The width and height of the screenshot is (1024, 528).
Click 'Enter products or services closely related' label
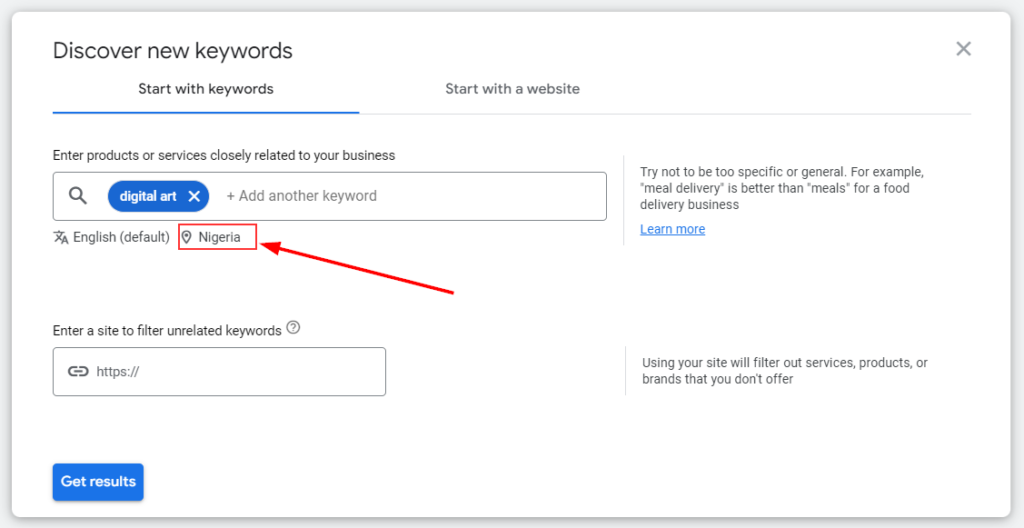pyautogui.click(x=224, y=156)
